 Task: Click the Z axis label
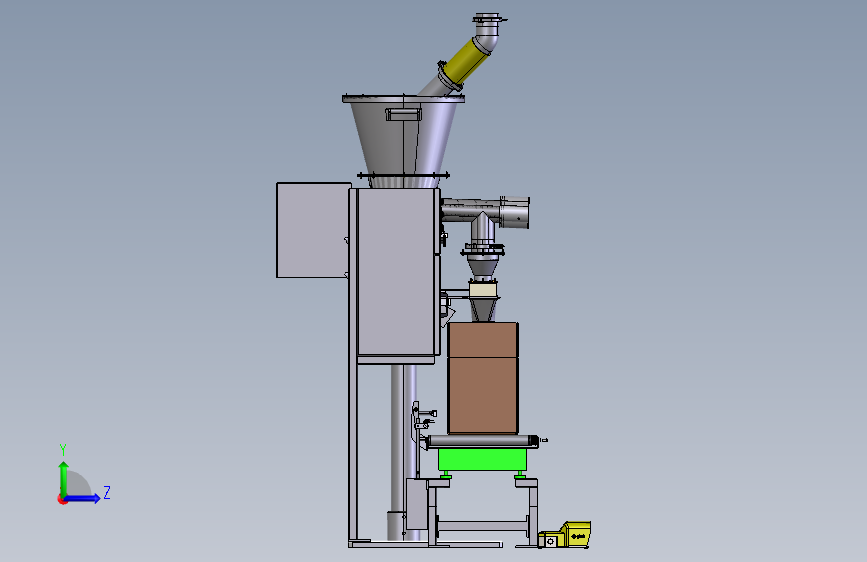107,492
